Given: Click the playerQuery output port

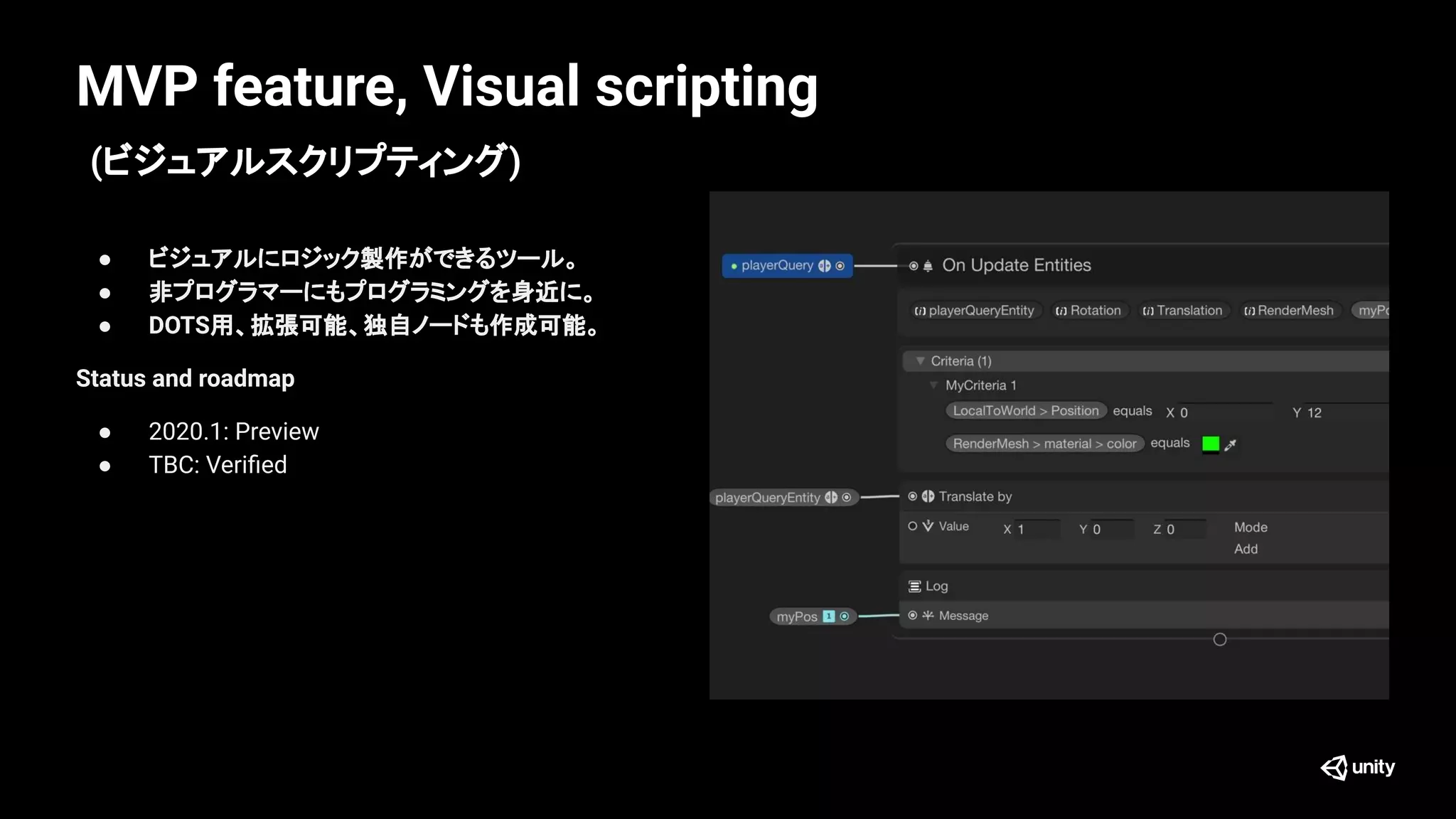Looking at the screenshot, I should click(840, 266).
